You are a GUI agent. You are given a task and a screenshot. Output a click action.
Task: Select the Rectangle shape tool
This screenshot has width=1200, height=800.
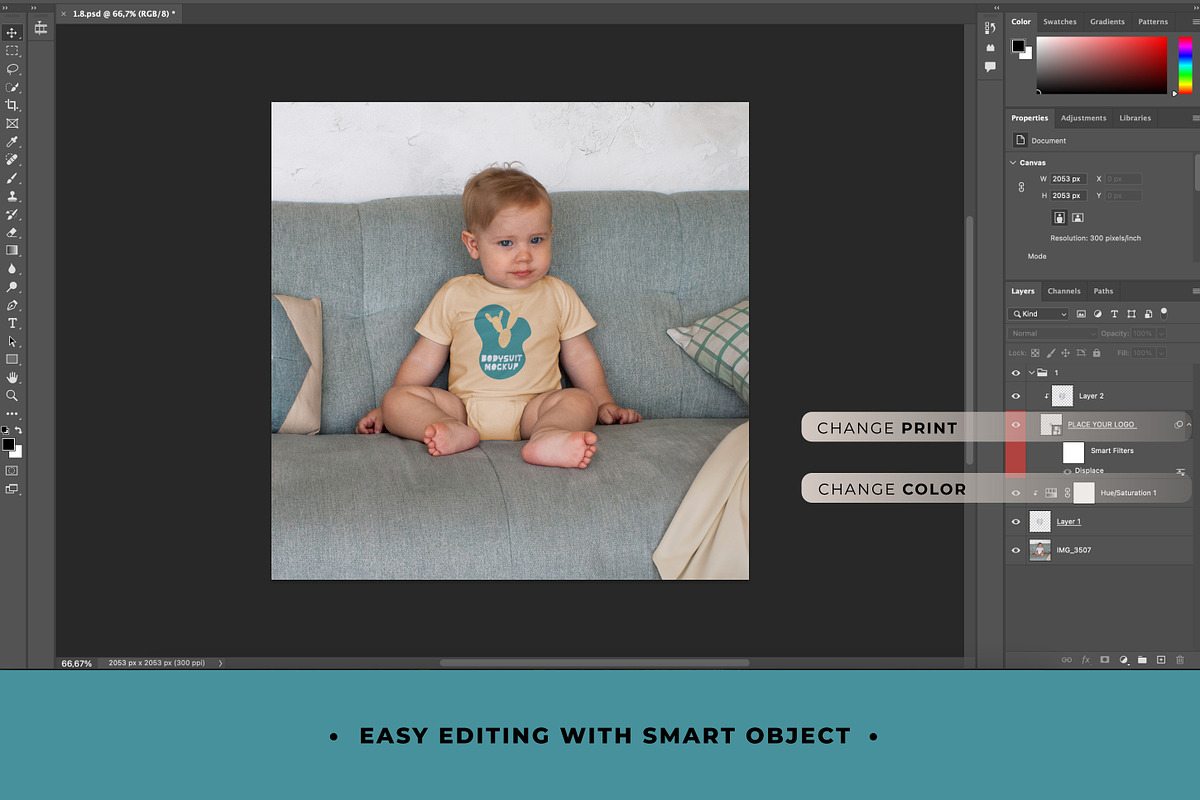tap(13, 359)
